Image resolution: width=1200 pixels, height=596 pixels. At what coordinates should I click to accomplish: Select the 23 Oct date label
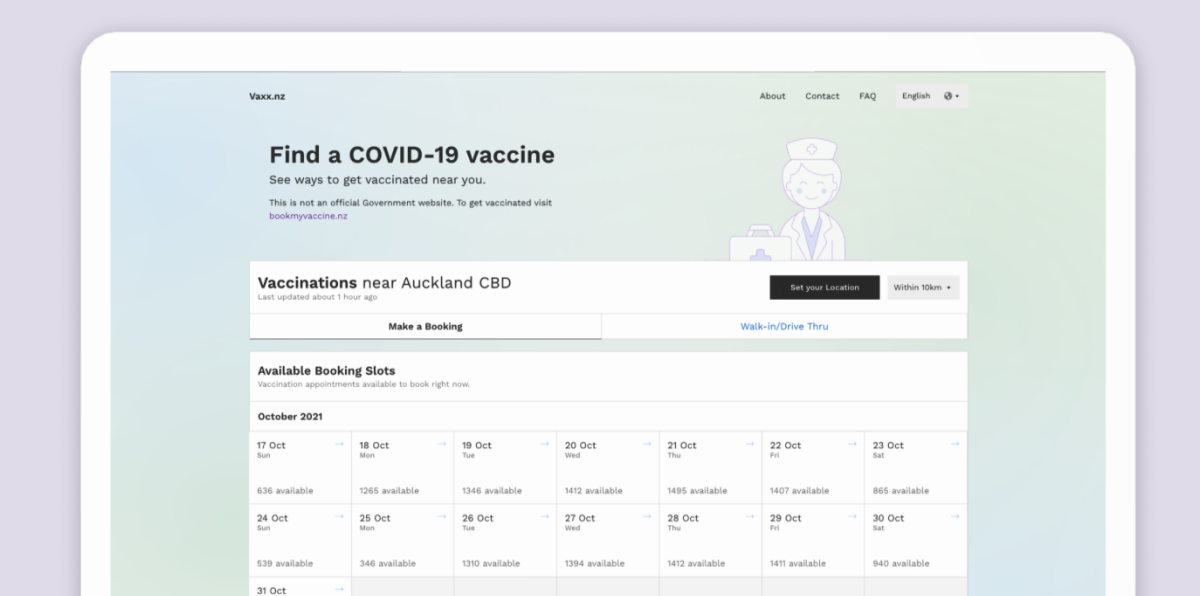pos(888,445)
